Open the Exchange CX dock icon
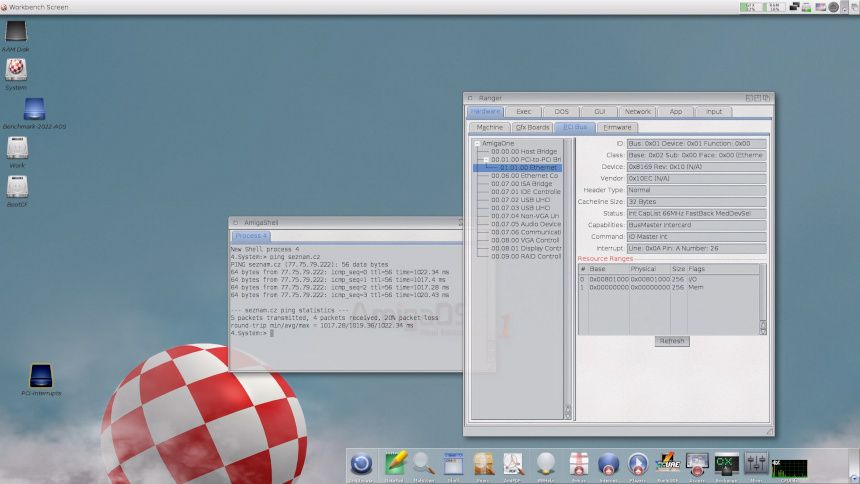Image resolution: width=860 pixels, height=484 pixels. click(726, 464)
